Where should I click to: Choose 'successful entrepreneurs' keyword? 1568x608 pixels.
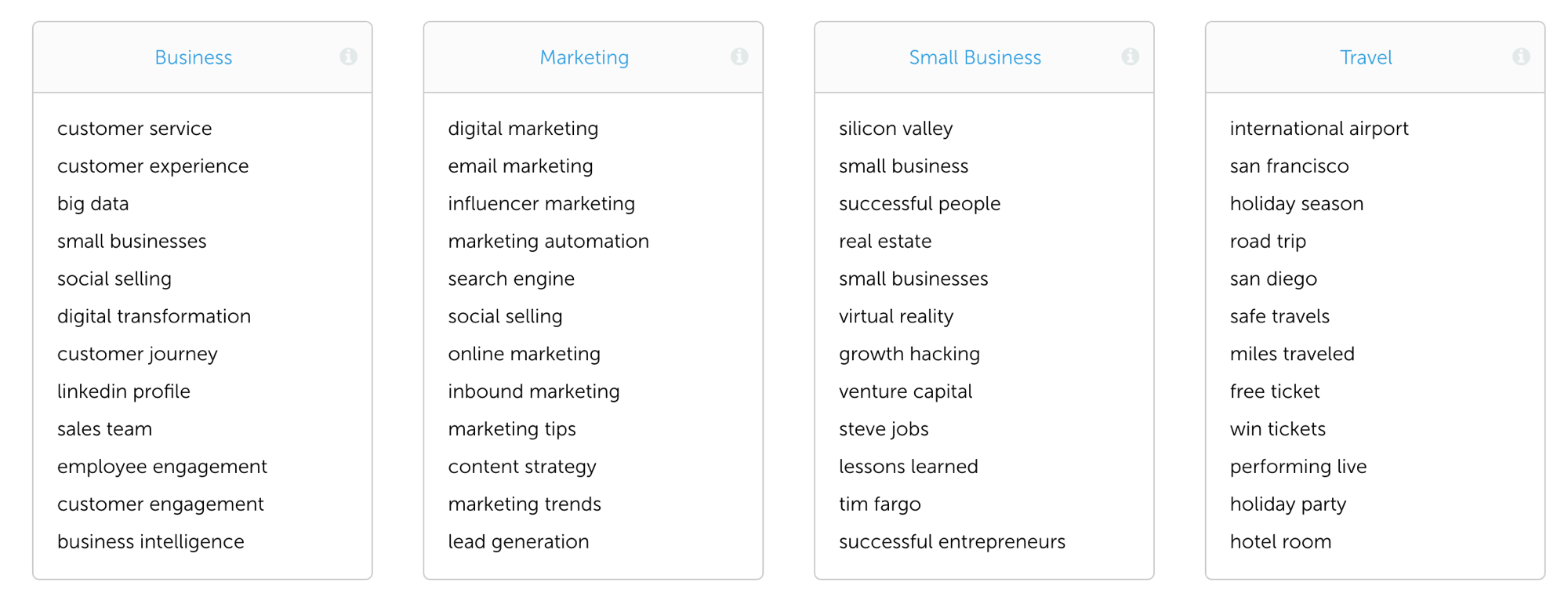[952, 542]
